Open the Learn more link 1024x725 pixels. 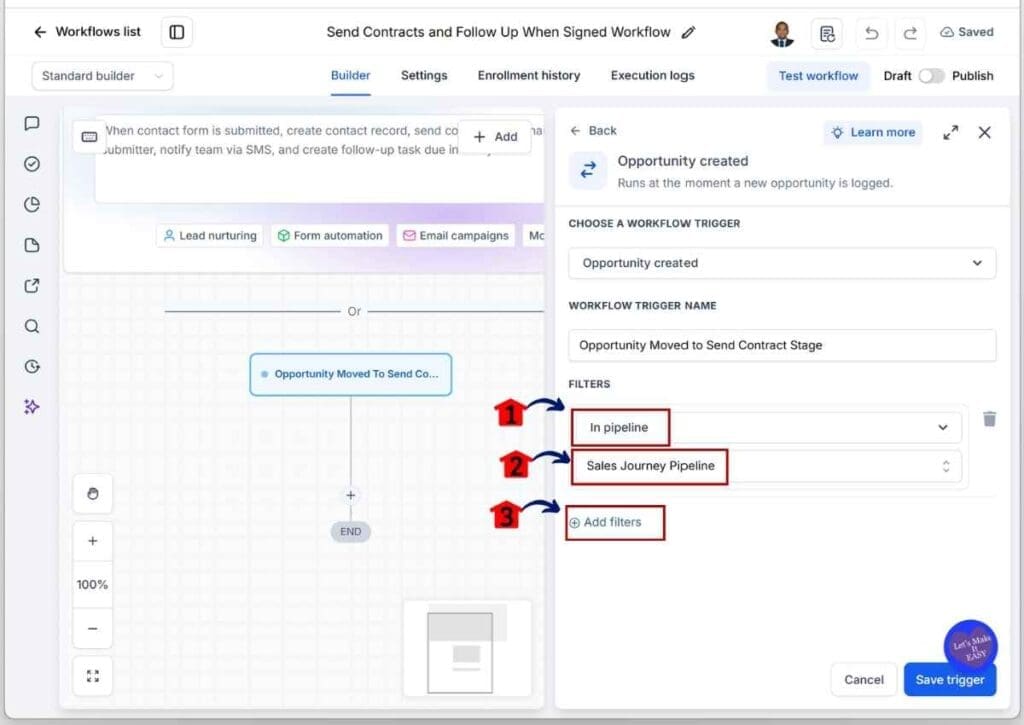(x=873, y=133)
